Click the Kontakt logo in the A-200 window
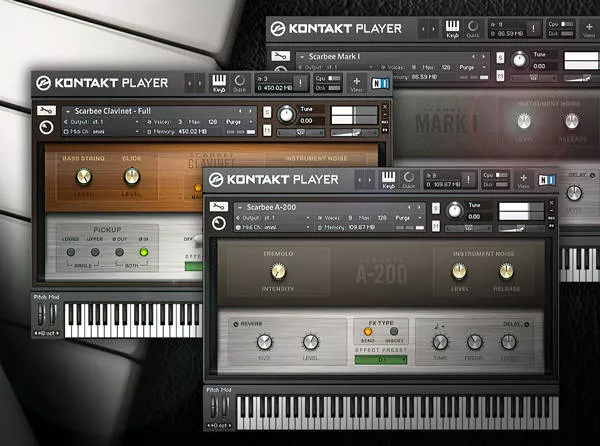 216,179
